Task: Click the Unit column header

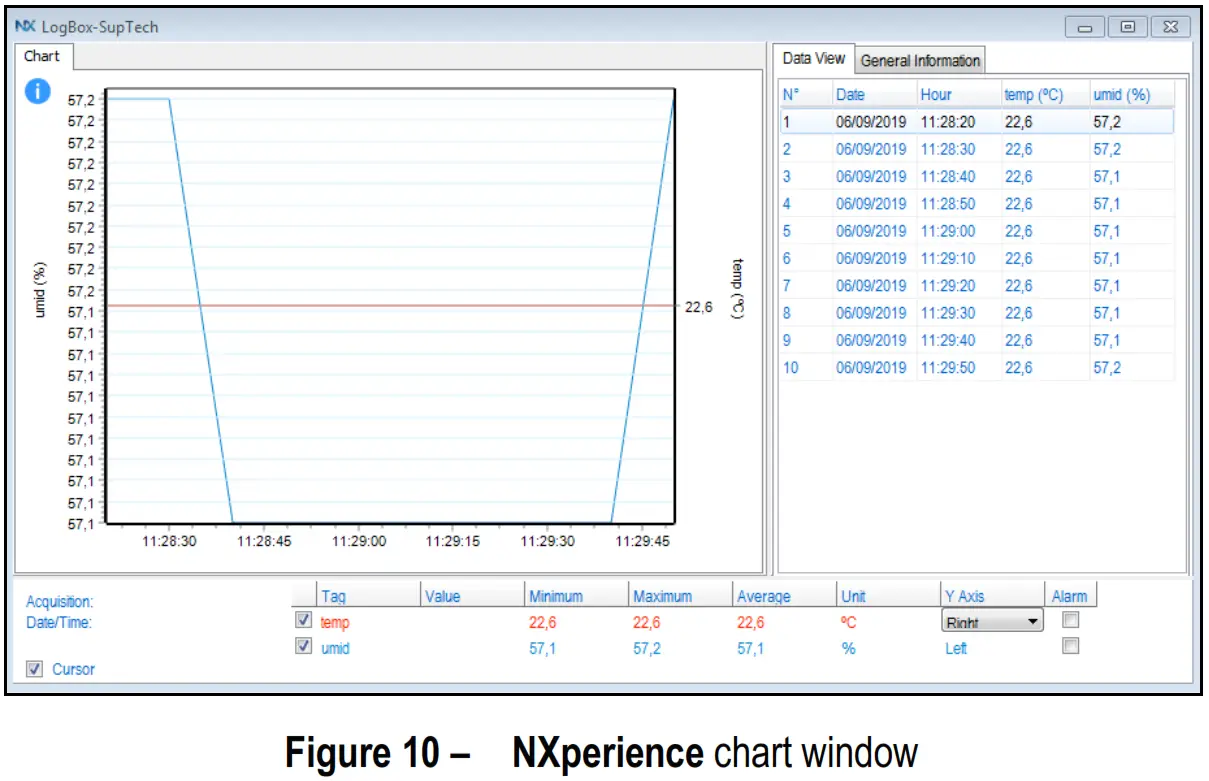Action: click(888, 596)
